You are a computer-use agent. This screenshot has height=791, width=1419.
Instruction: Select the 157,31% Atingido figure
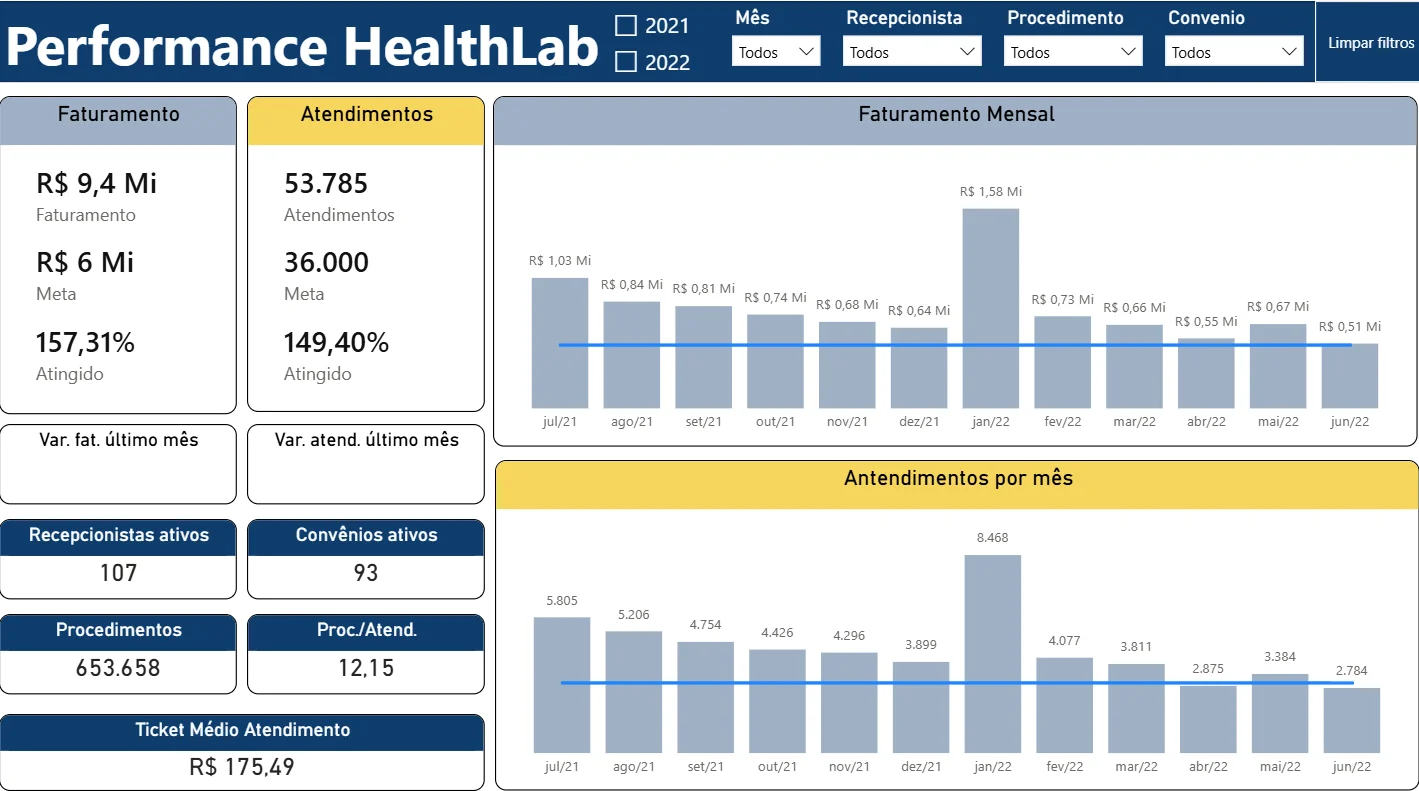(85, 343)
